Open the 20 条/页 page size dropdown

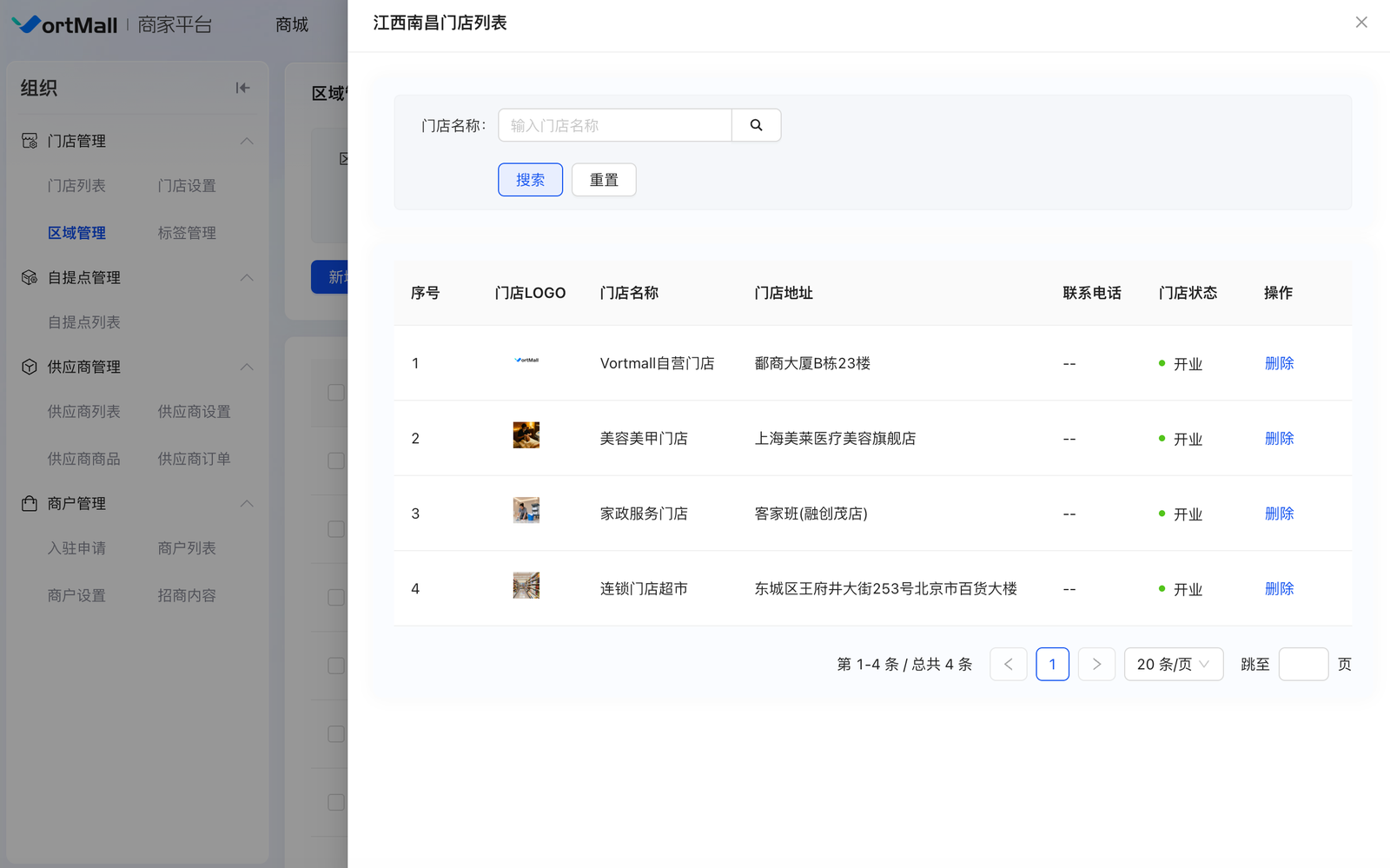click(x=1173, y=664)
